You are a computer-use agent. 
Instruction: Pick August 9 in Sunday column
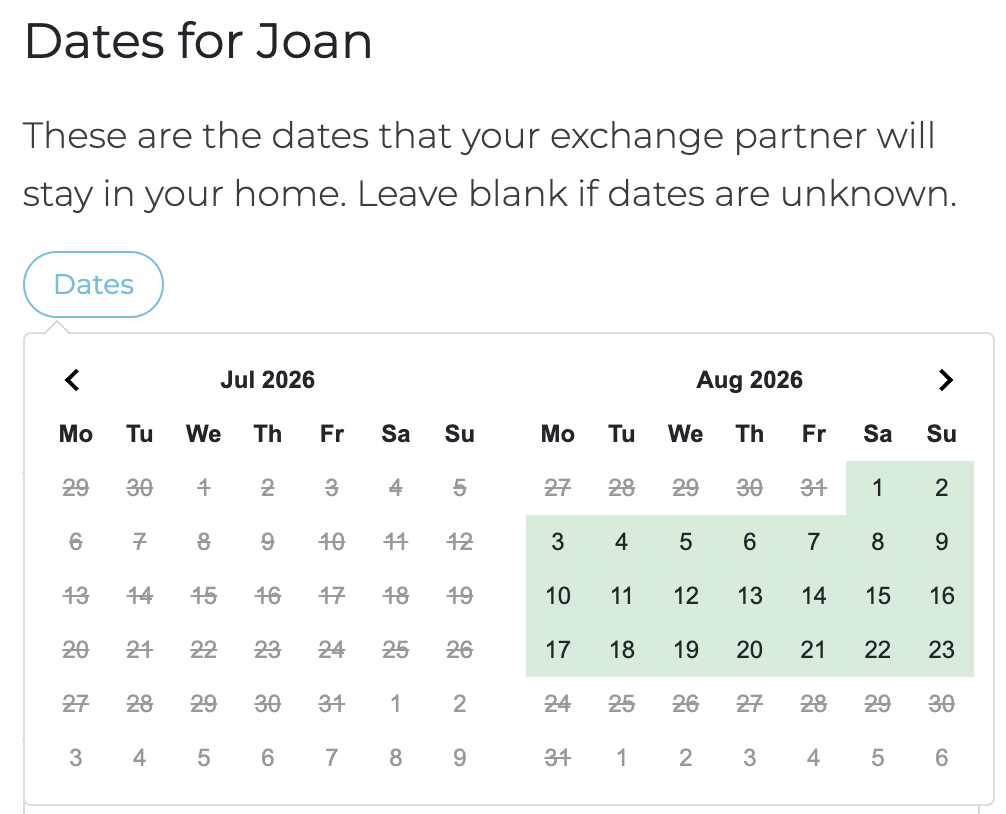[941, 541]
